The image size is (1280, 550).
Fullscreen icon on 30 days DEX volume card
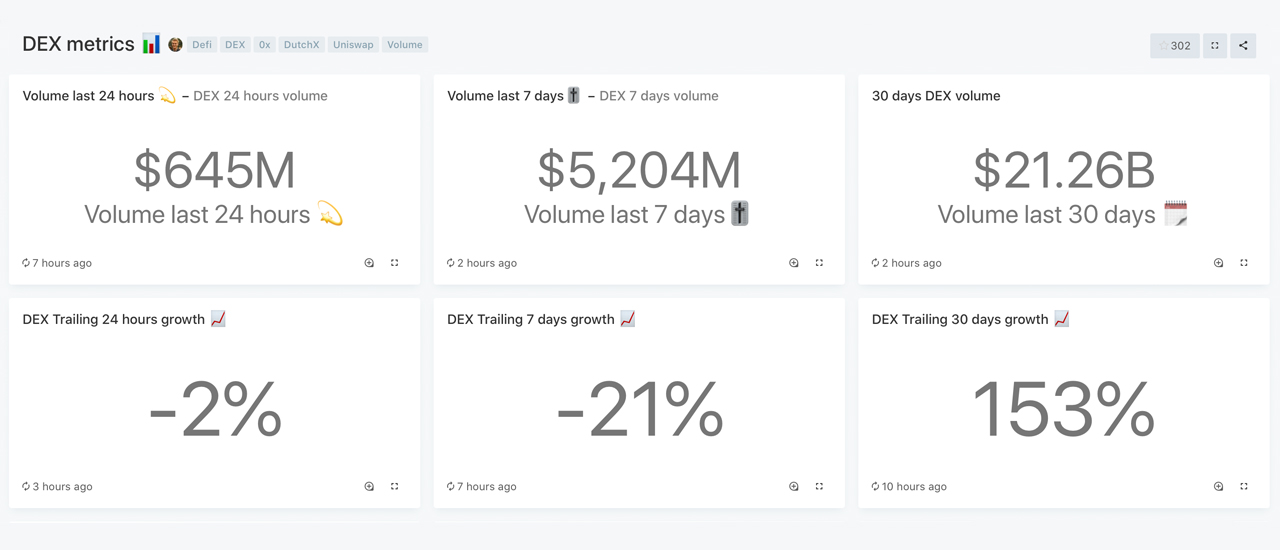pyautogui.click(x=1244, y=263)
